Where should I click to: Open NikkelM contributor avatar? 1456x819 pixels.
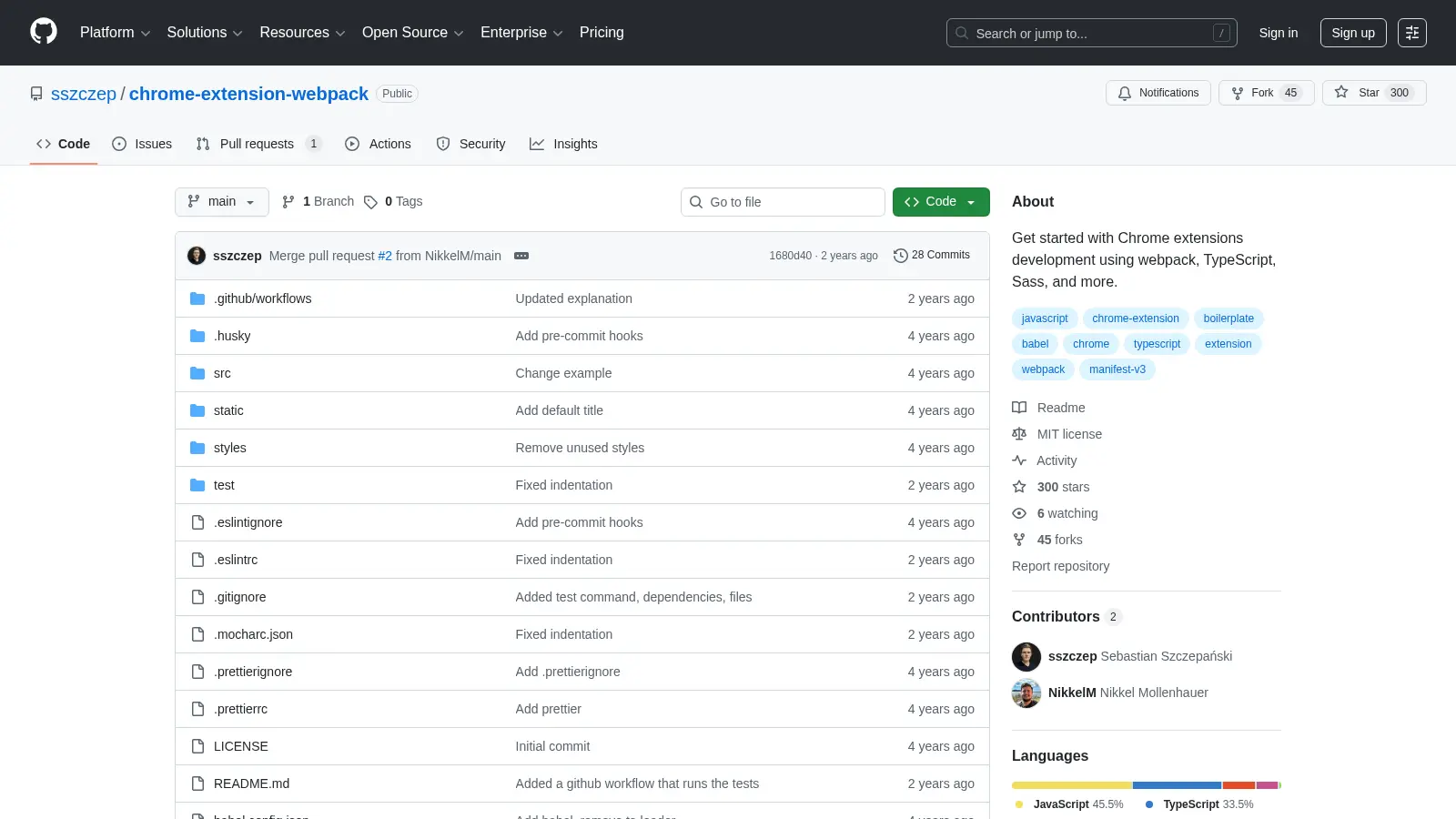(x=1026, y=693)
